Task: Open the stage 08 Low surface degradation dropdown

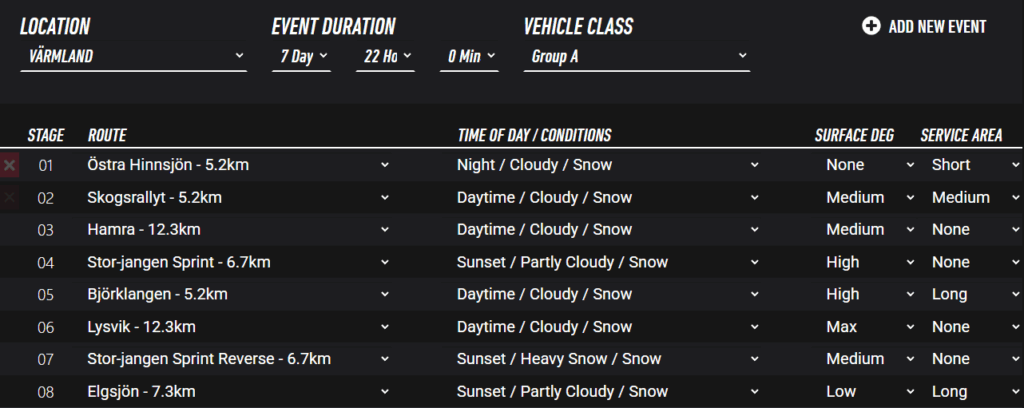Action: [868, 392]
